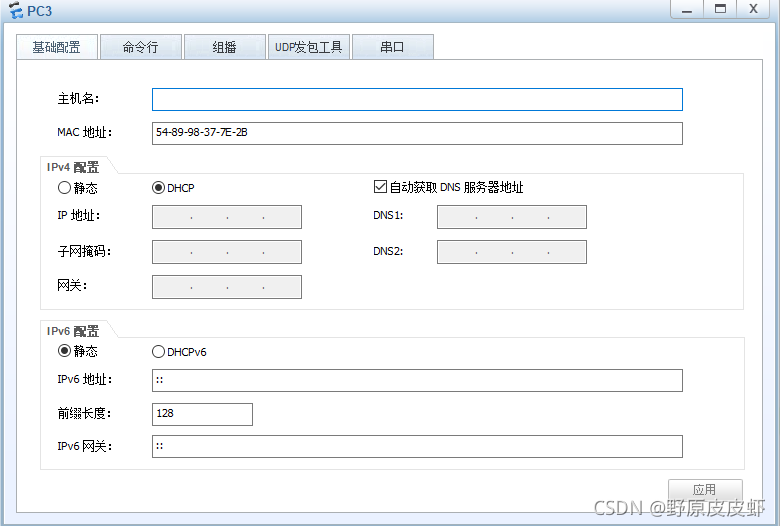Open the 串口 tab
This screenshot has width=780, height=526.
[x=392, y=47]
